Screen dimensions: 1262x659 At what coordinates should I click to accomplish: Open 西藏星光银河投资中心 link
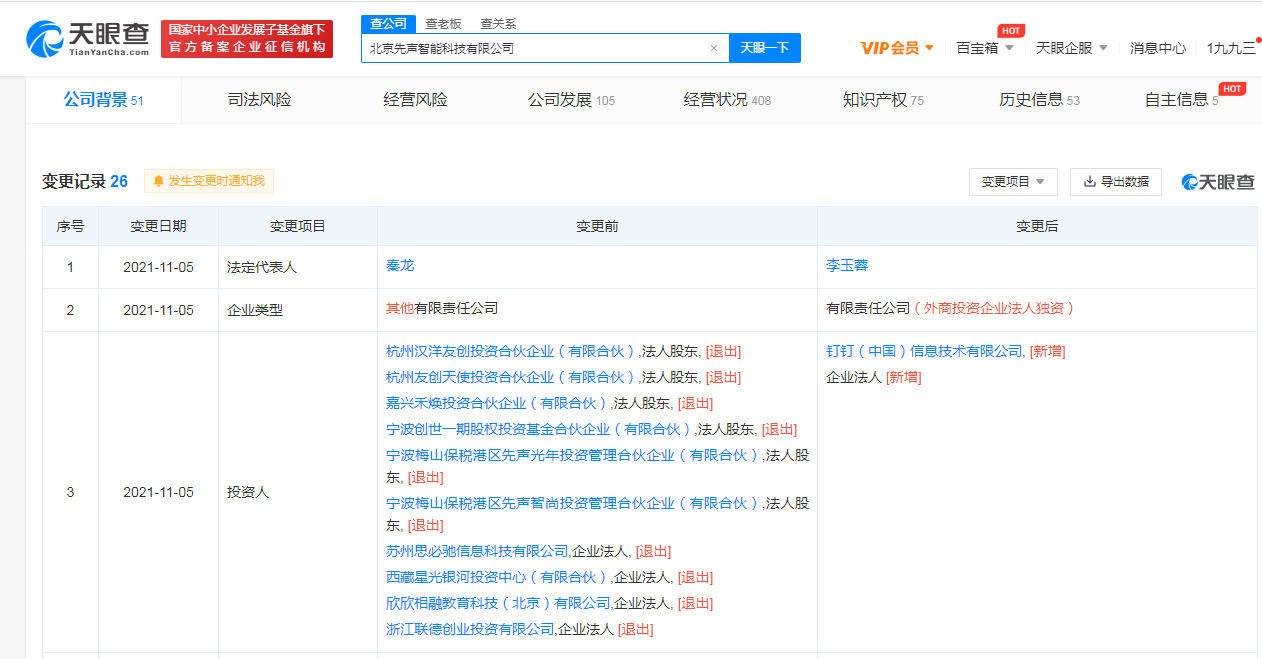pos(497,577)
